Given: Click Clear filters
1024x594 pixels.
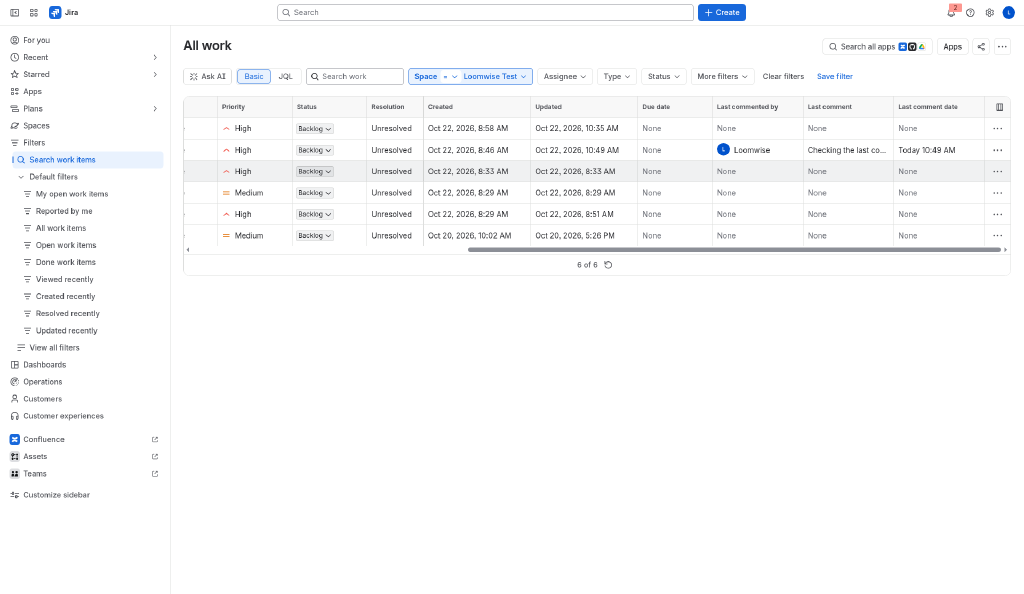Looking at the screenshot, I should click(783, 76).
